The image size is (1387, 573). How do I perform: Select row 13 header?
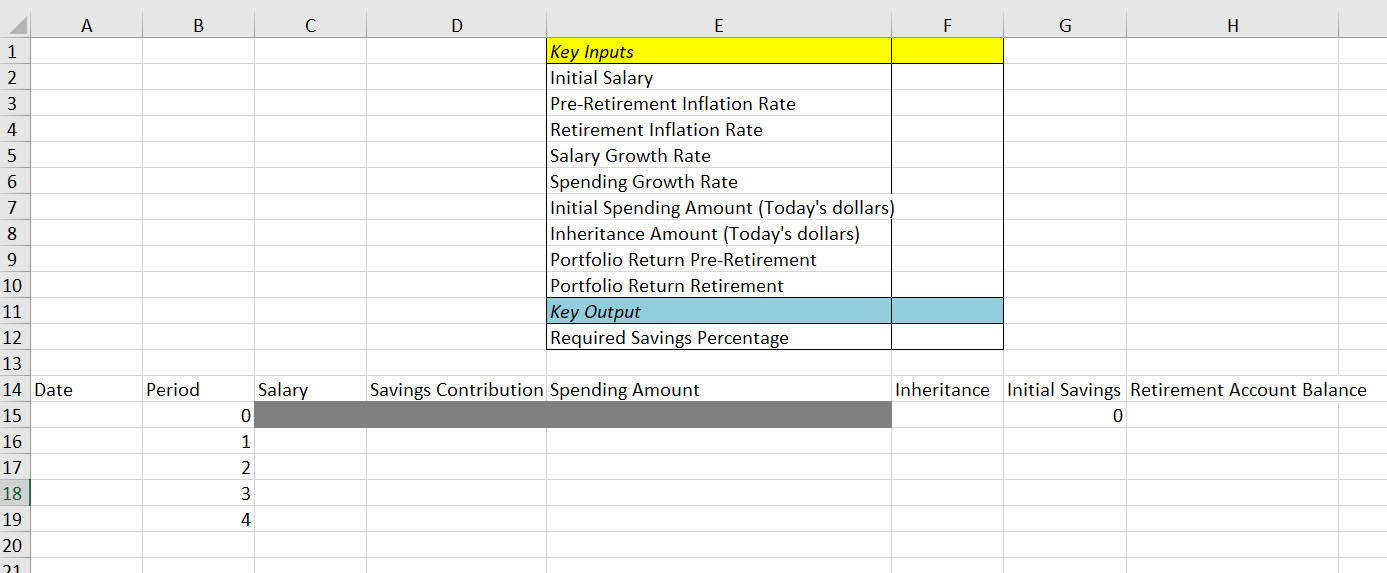point(15,364)
